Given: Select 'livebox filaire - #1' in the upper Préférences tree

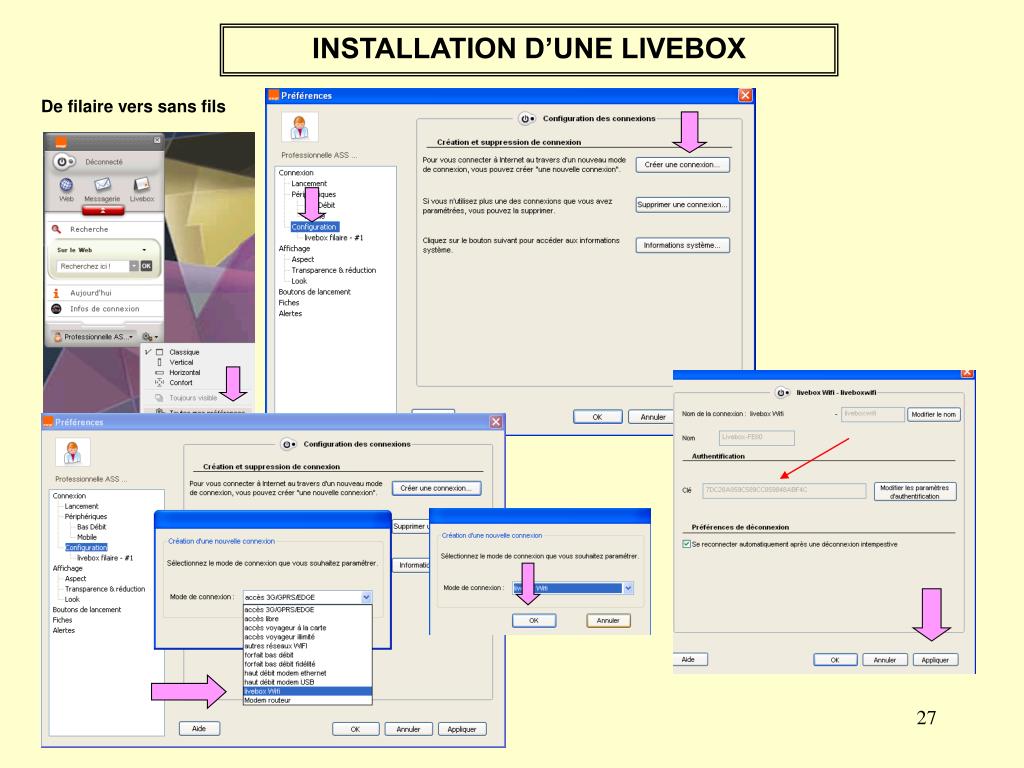Looking at the screenshot, I should tap(334, 238).
